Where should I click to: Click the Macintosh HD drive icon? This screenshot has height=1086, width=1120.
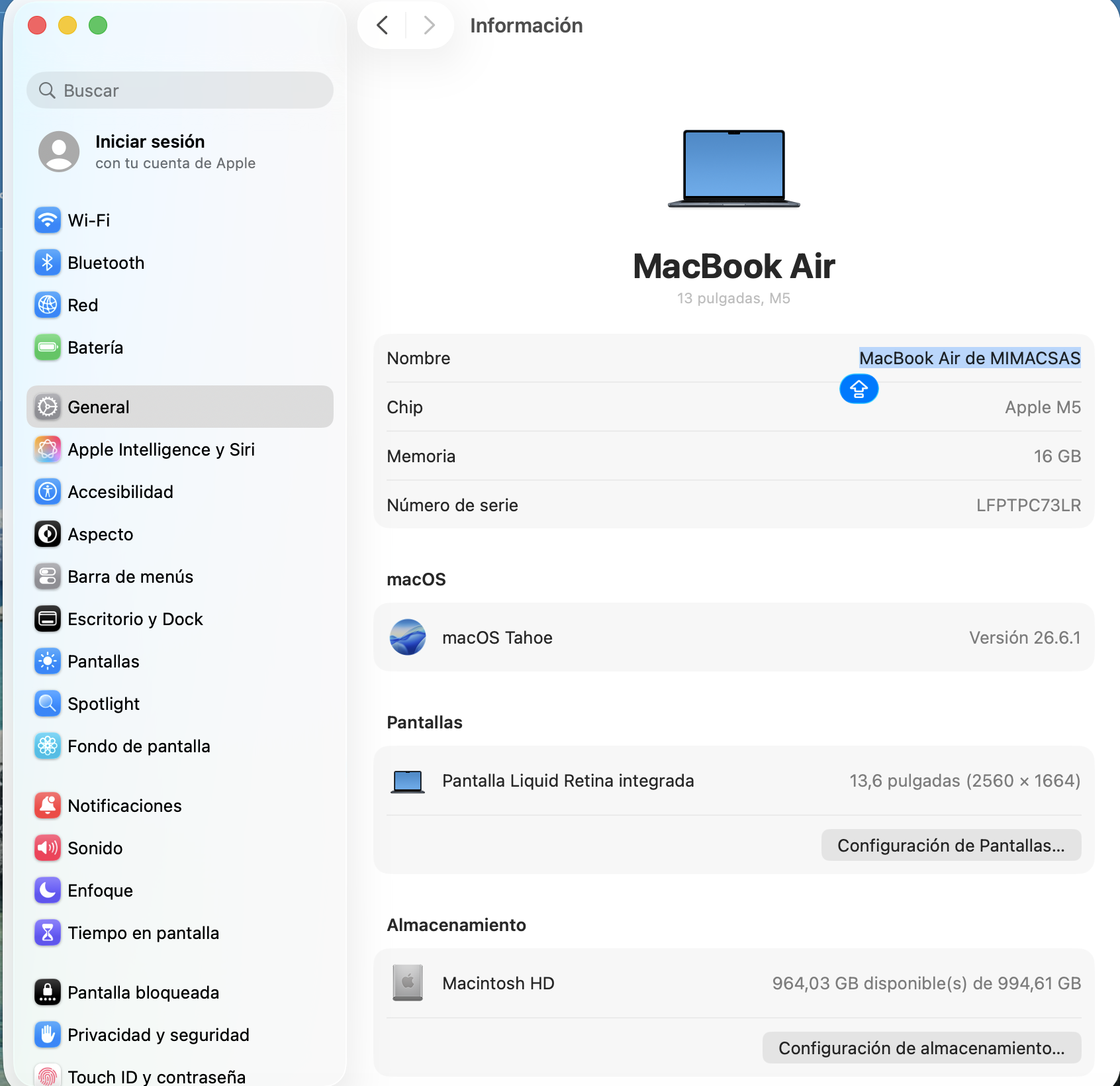pyautogui.click(x=408, y=983)
